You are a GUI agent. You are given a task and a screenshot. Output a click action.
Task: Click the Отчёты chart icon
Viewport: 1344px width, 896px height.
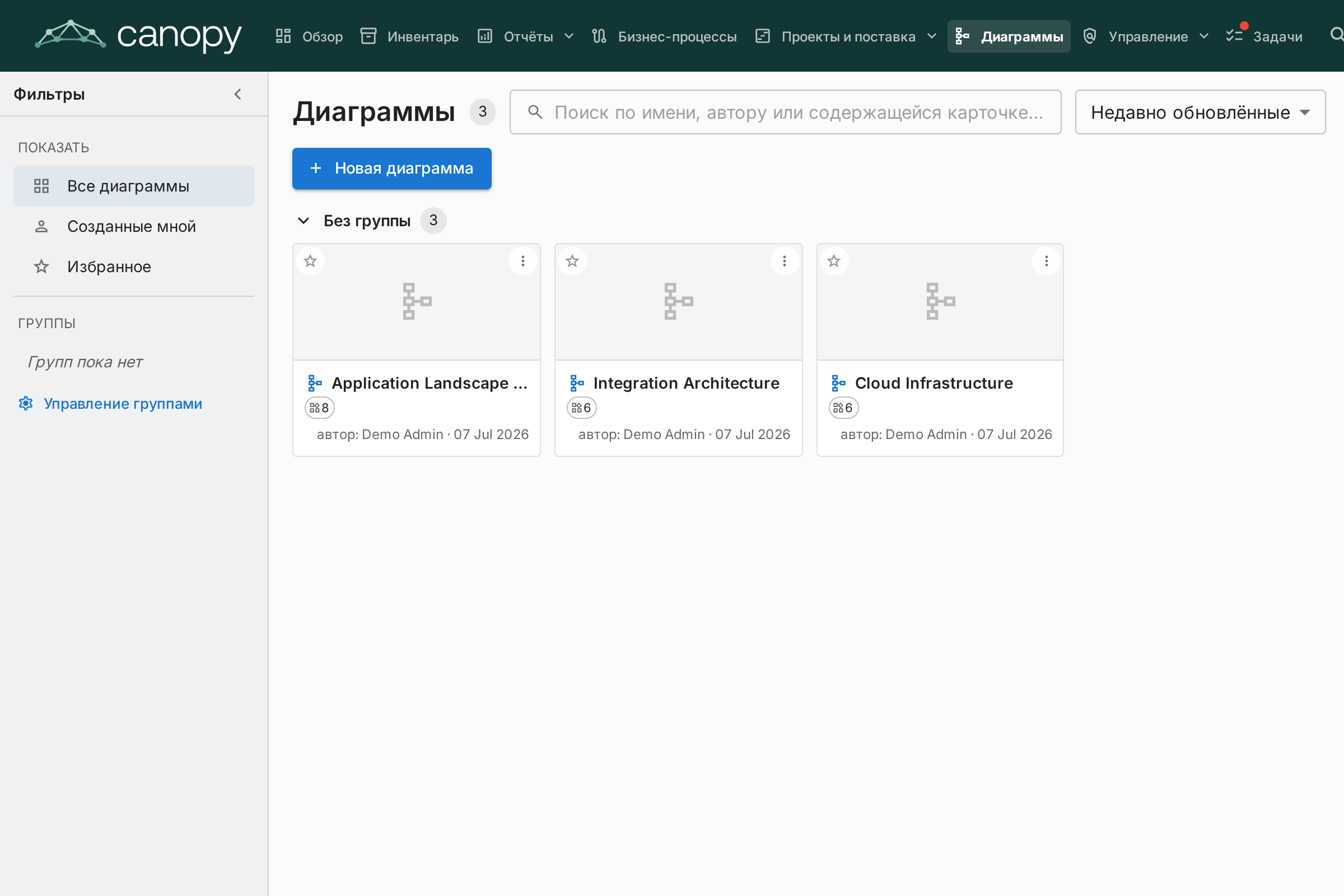click(x=484, y=36)
